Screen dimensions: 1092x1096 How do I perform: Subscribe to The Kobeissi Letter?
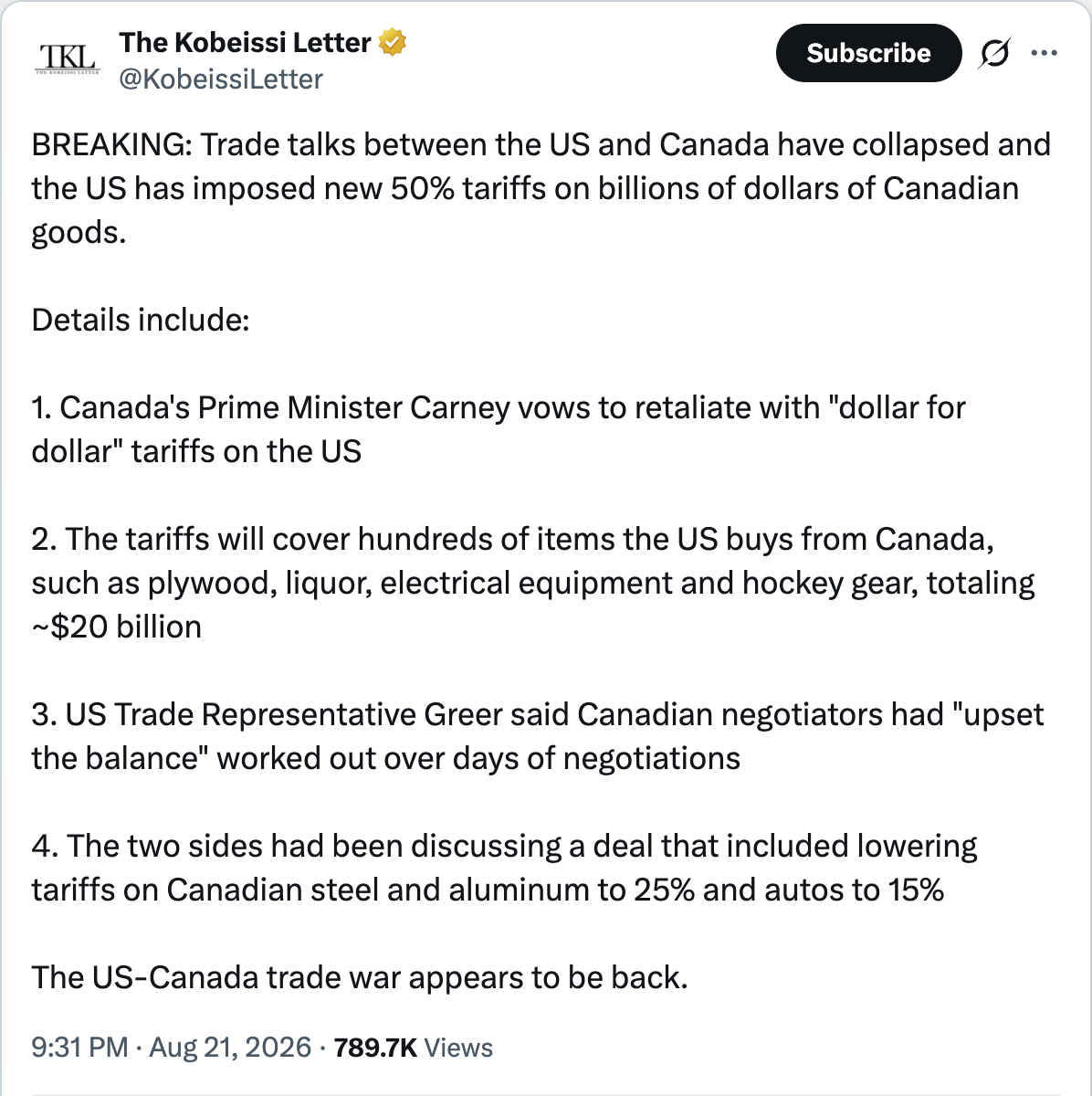pos(868,53)
